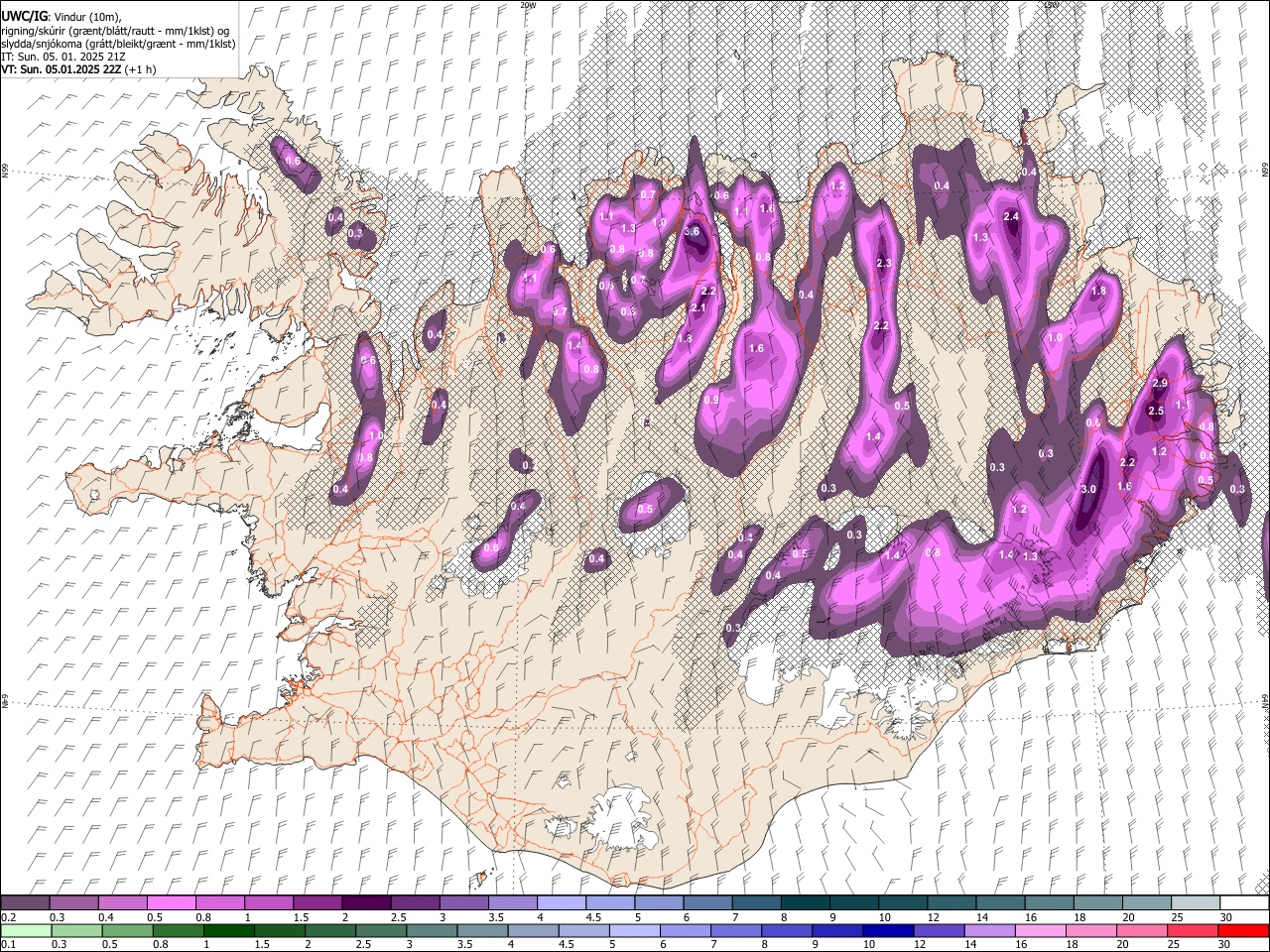
Task: Click the '4.5' label in the upper legend row
Action: click(x=592, y=917)
